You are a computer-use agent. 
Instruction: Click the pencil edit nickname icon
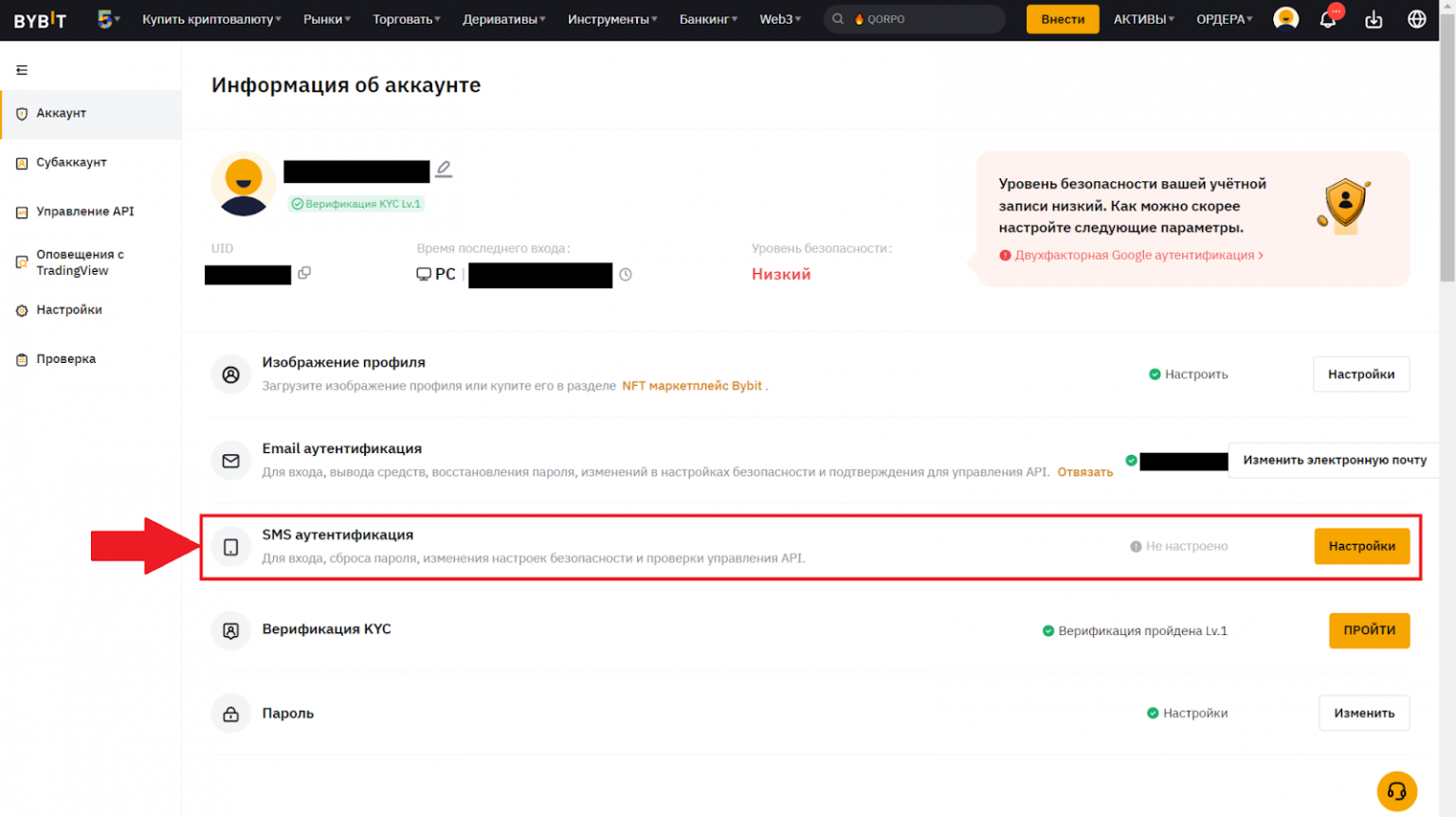[444, 170]
